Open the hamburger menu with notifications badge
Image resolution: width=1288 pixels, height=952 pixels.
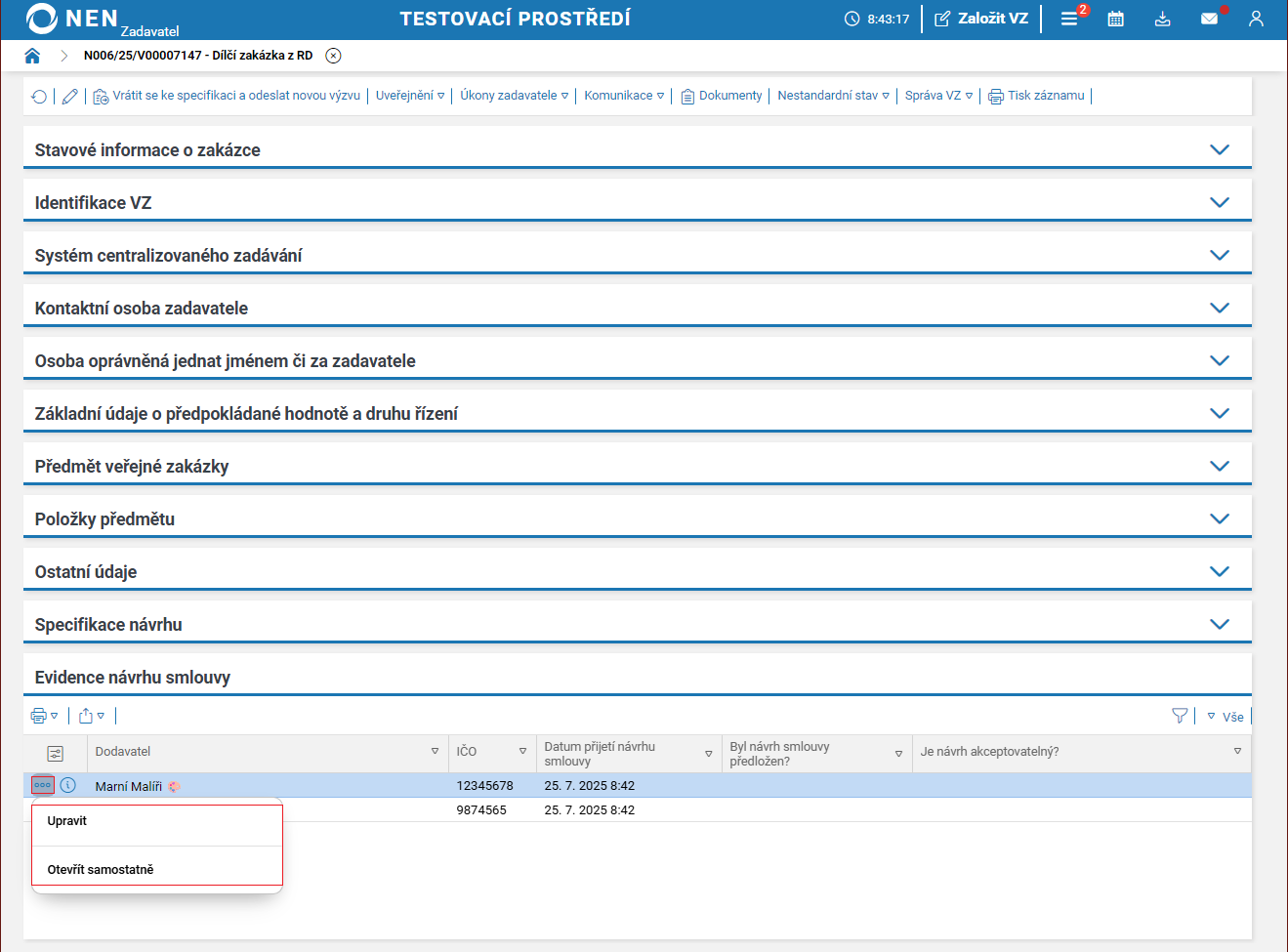[1070, 19]
